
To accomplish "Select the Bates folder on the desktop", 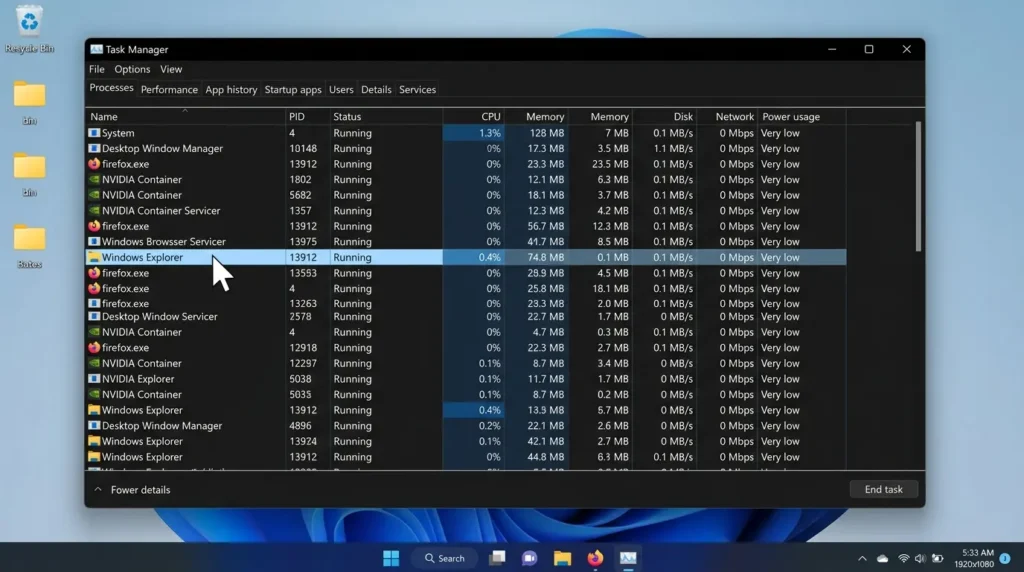I will [29, 247].
